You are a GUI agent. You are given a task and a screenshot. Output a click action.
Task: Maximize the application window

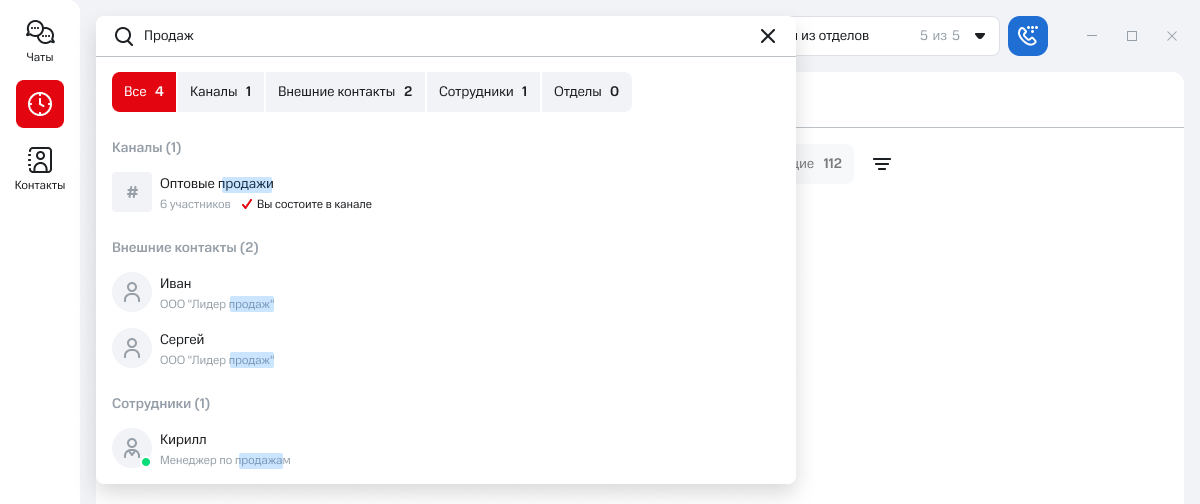(1132, 36)
